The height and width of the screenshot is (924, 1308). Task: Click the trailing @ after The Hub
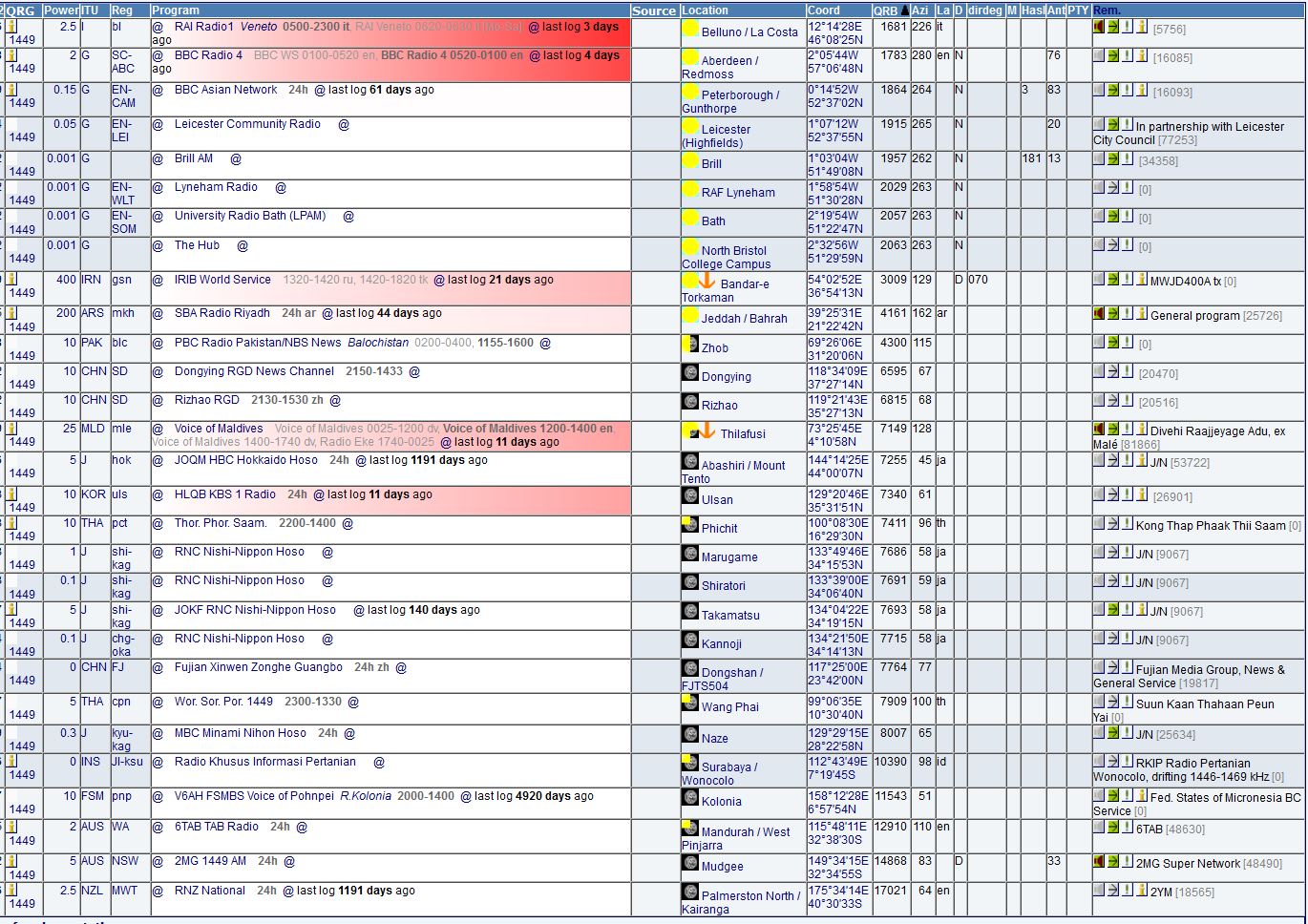pyautogui.click(x=243, y=245)
